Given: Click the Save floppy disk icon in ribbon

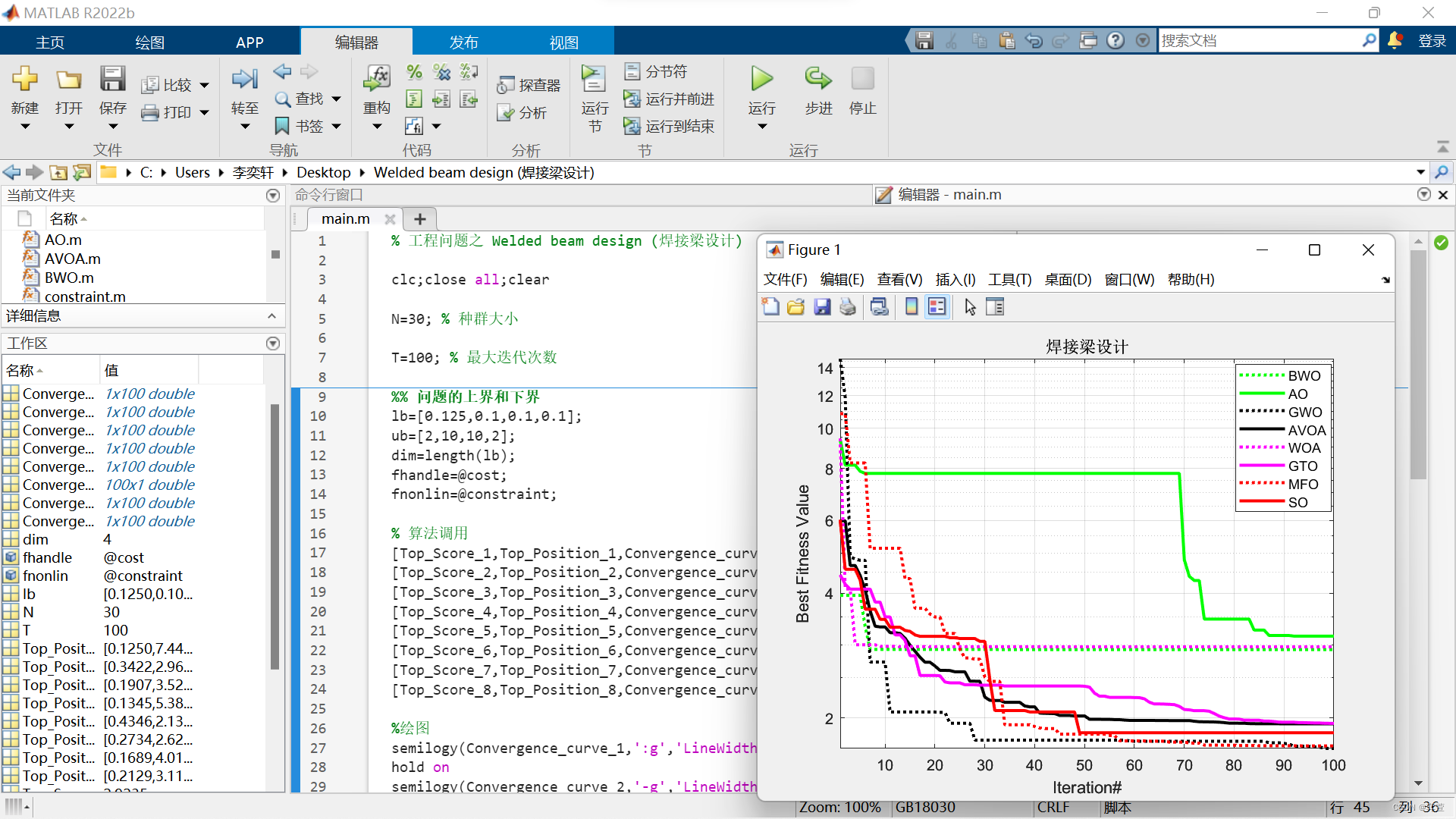Looking at the screenshot, I should pyautogui.click(x=112, y=79).
